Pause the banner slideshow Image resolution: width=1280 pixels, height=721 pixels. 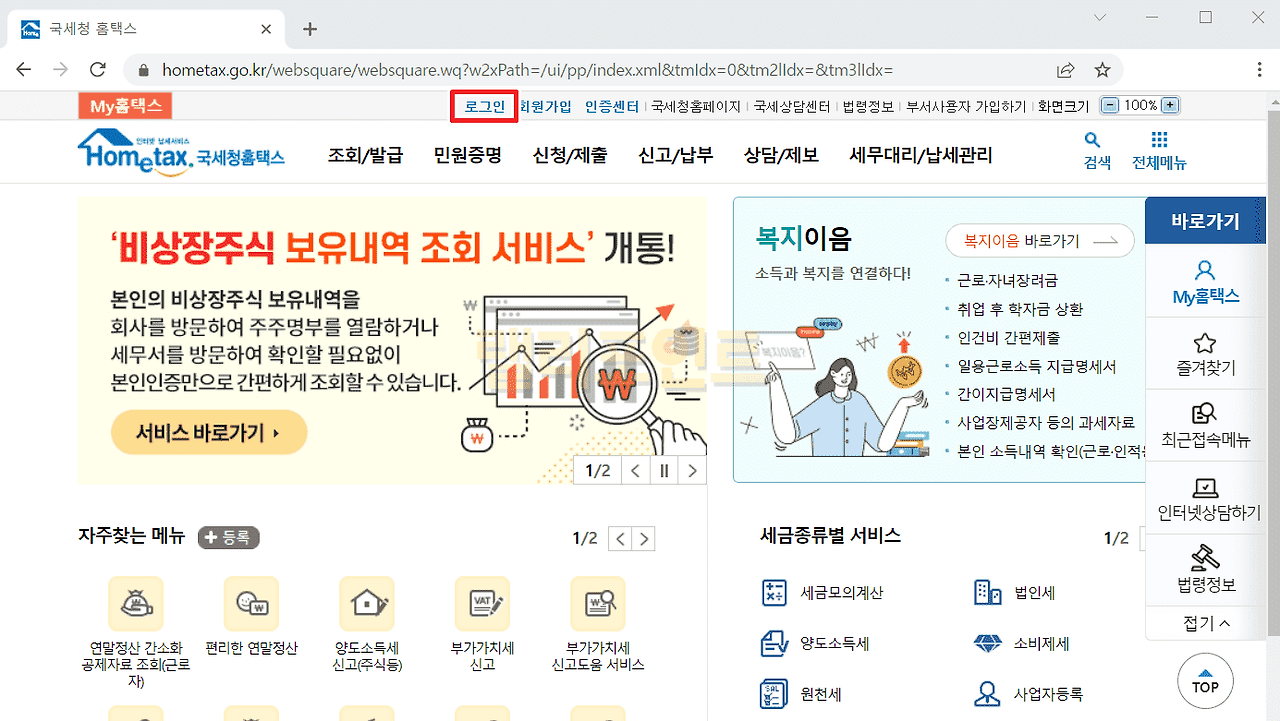pyautogui.click(x=664, y=471)
